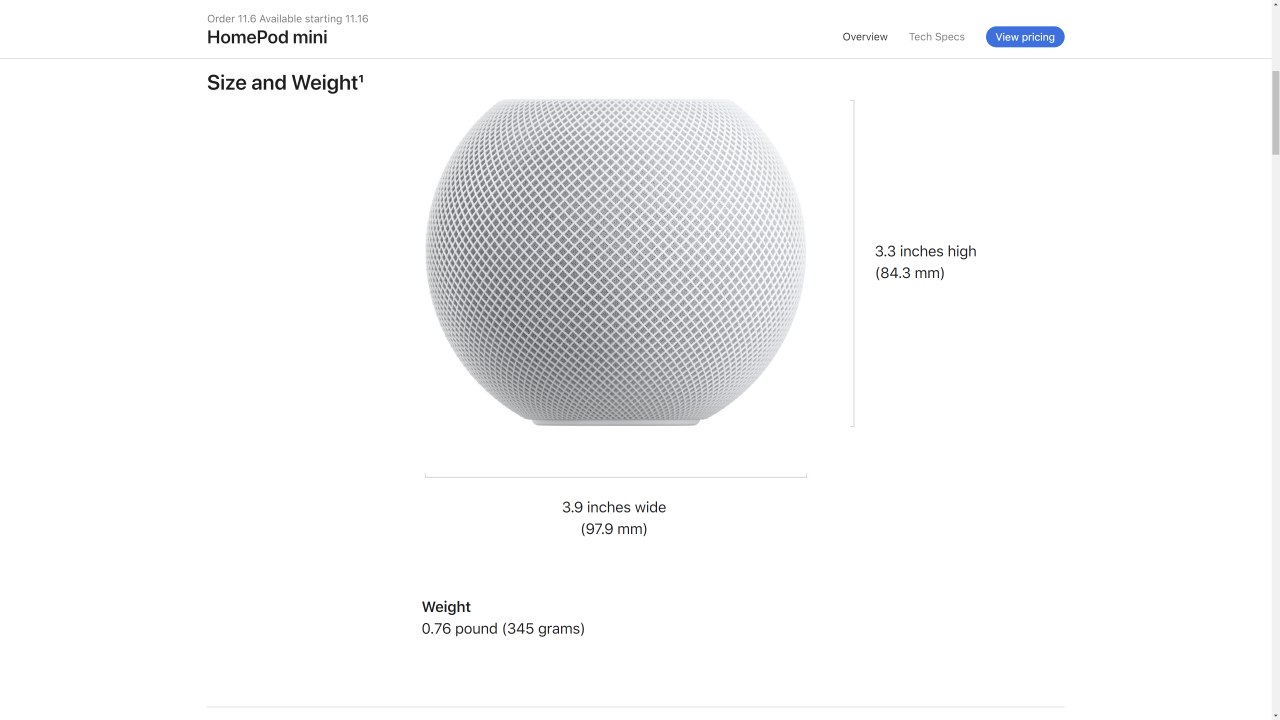Click the section divider line below Weight
This screenshot has height=720, width=1280.
point(635,707)
